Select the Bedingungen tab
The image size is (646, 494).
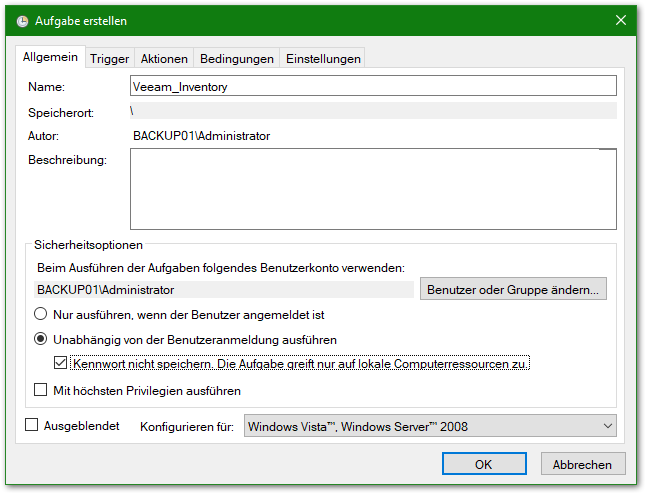[x=236, y=59]
